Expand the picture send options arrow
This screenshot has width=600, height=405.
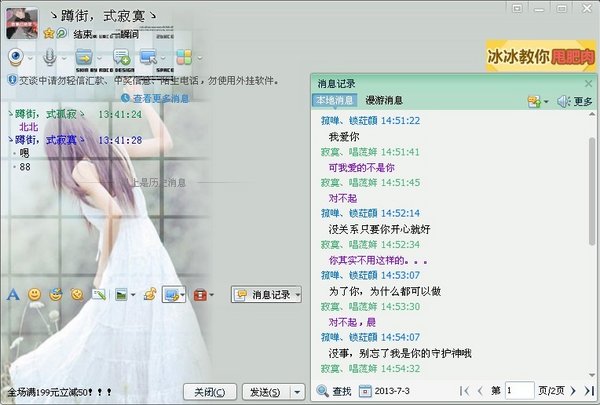133,295
